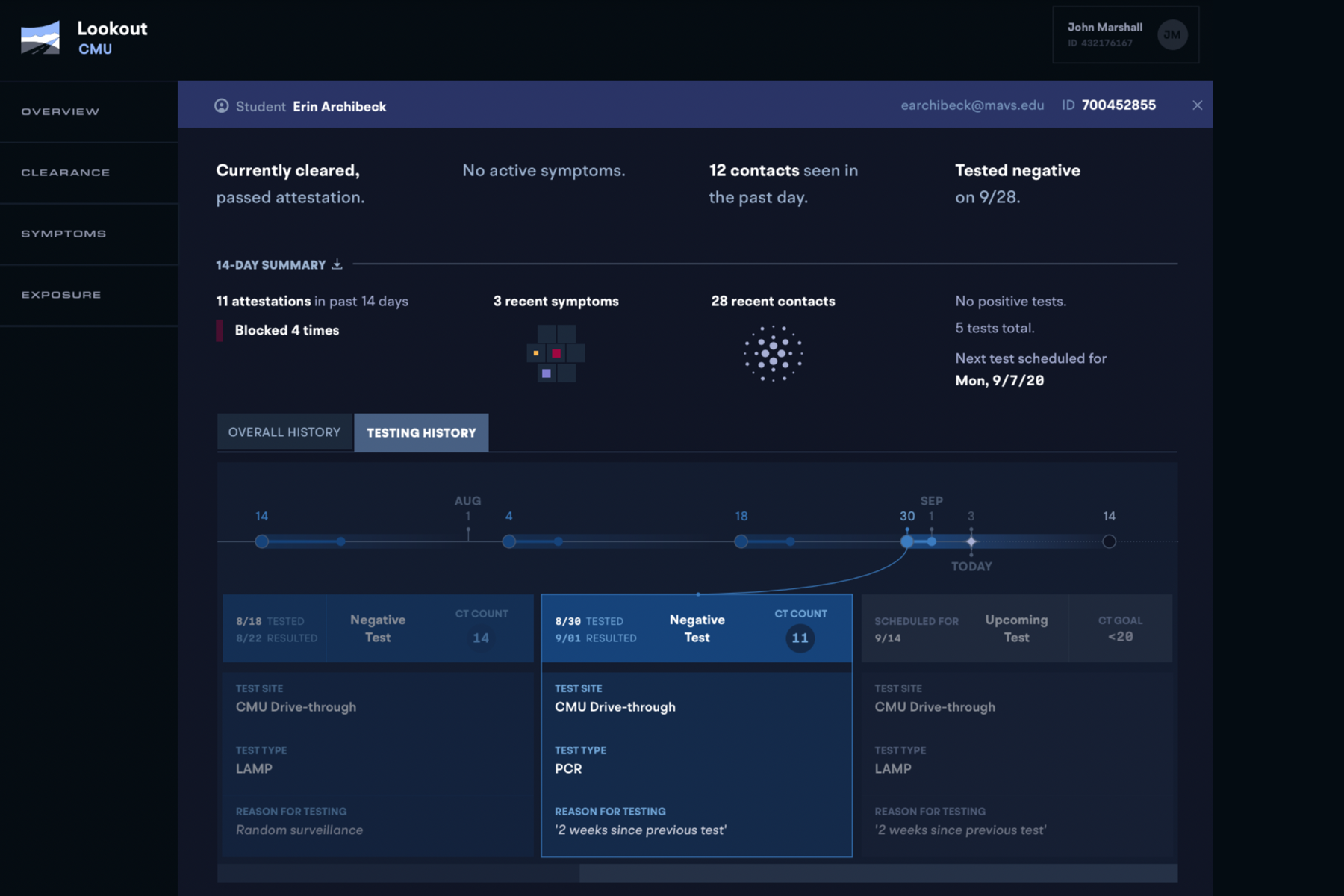Click student ID 700452855
The height and width of the screenshot is (896, 1344).
coord(1119,105)
